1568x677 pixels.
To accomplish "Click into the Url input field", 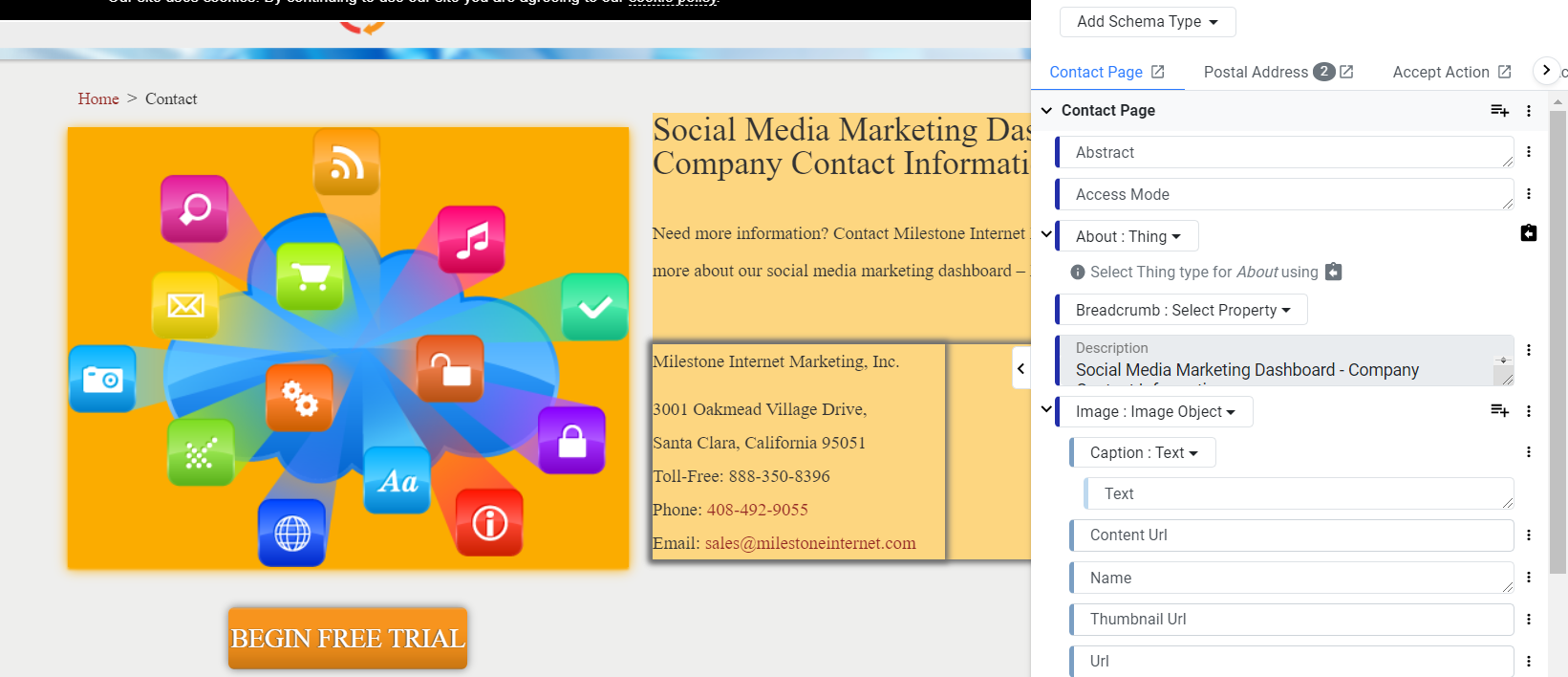I will 1292,662.
